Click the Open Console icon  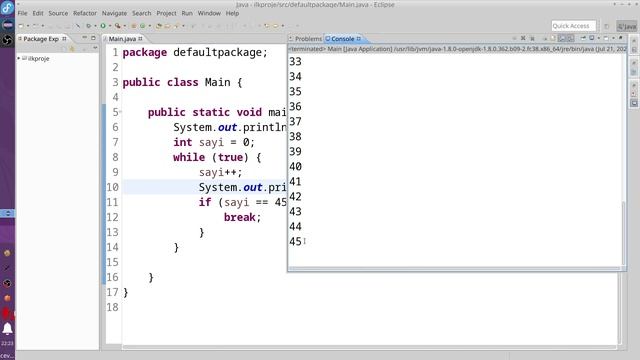click(606, 38)
